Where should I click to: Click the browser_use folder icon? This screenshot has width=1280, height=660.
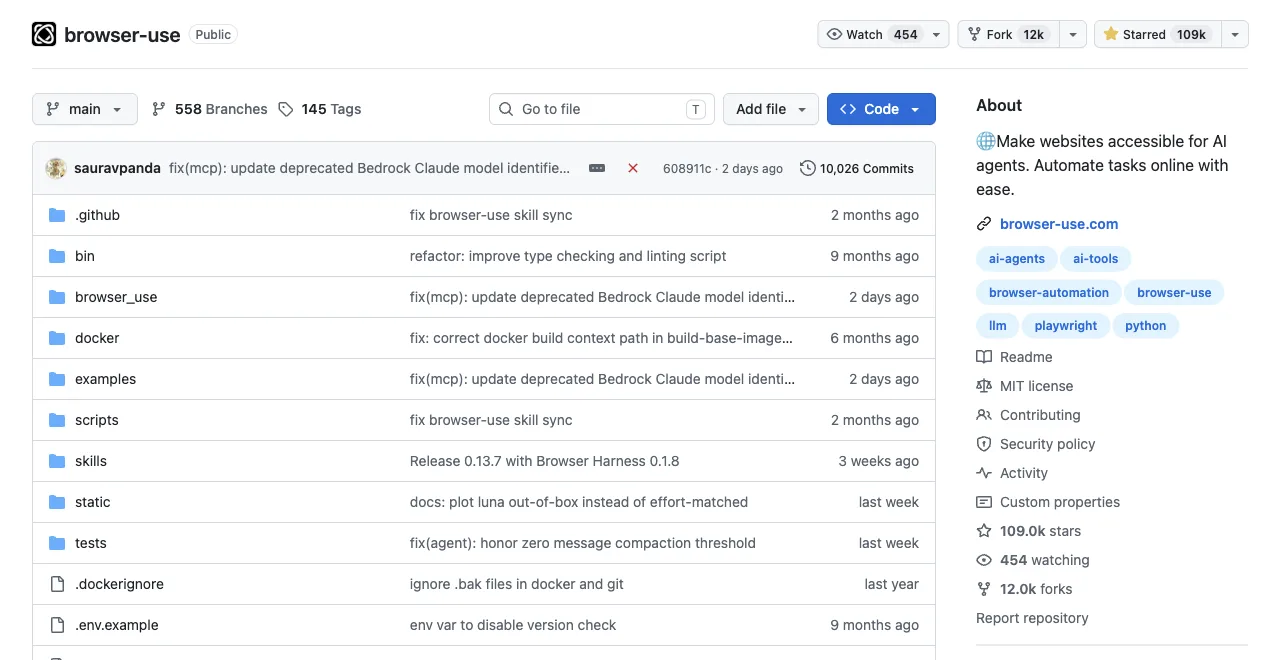click(57, 297)
